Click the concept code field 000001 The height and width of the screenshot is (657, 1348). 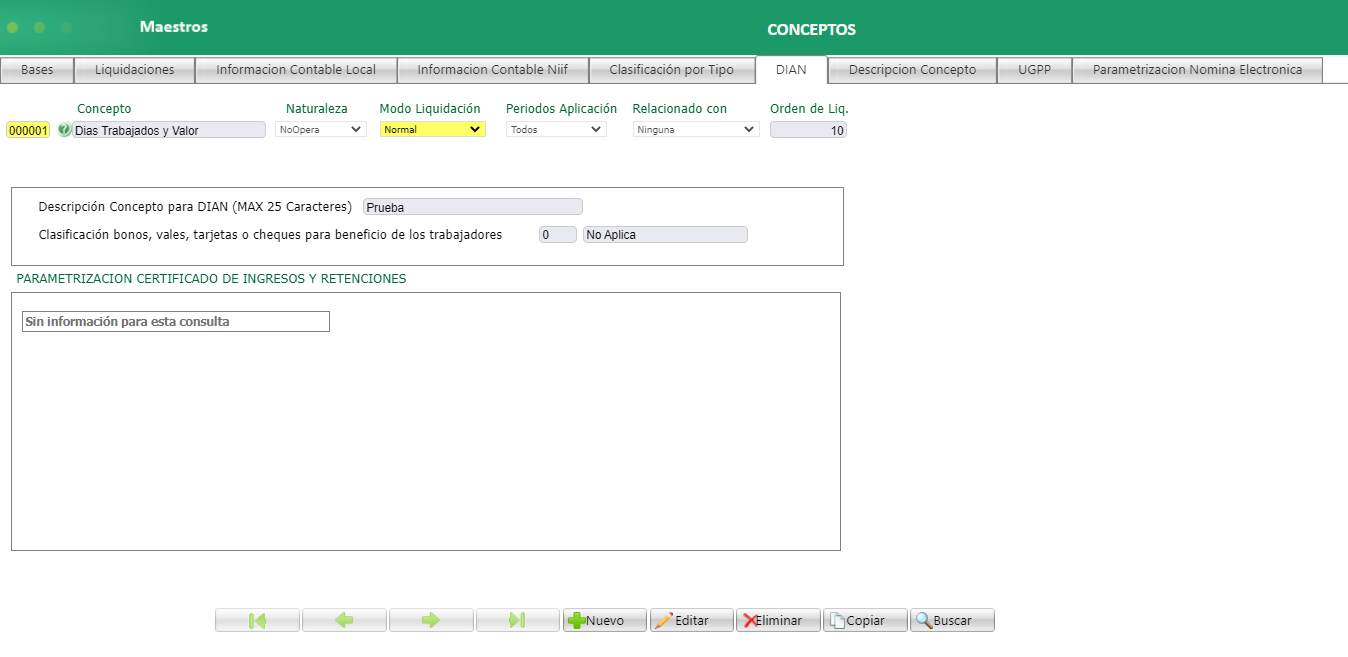pyautogui.click(x=28, y=130)
